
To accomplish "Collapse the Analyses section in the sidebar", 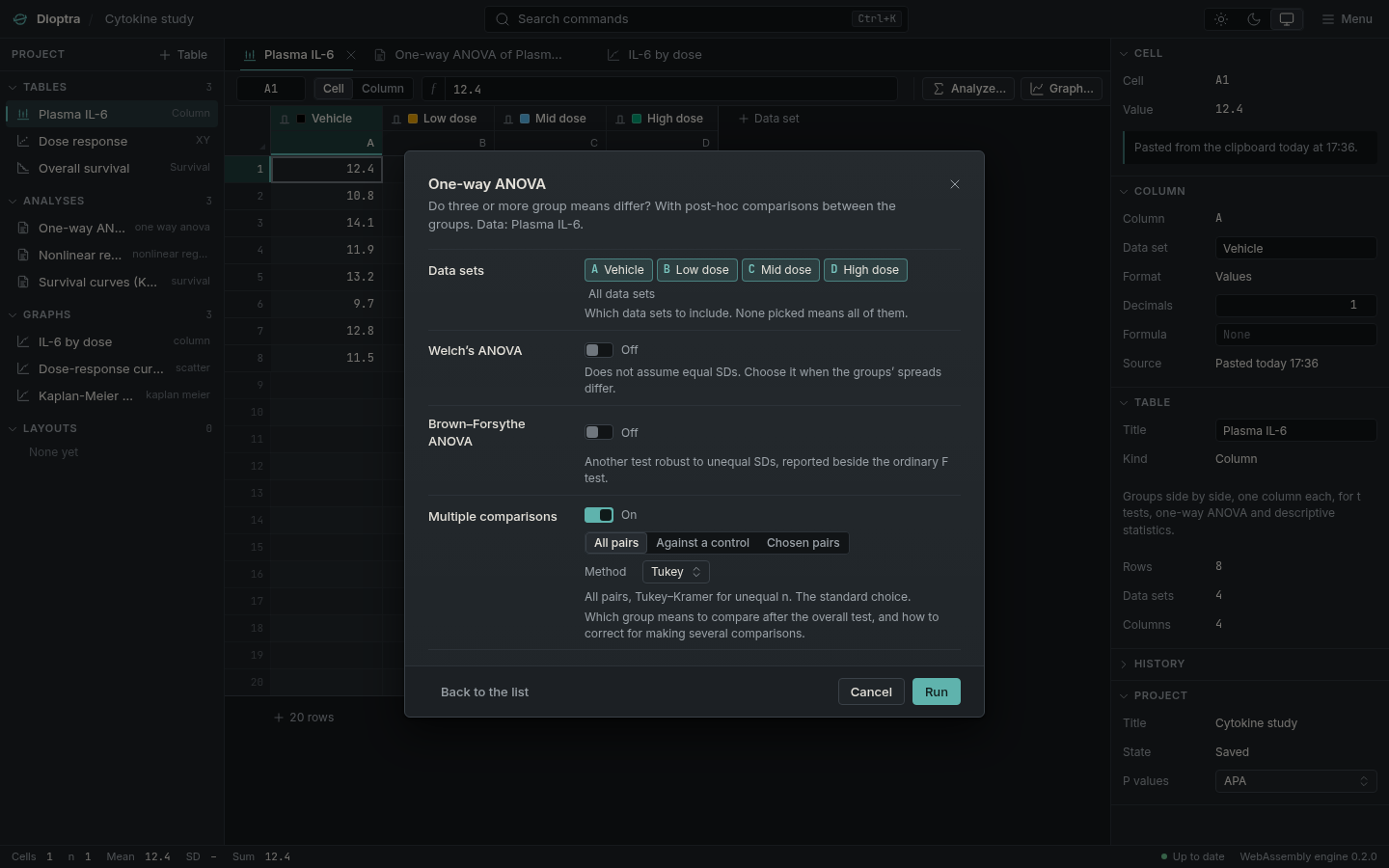I will (112, 201).
